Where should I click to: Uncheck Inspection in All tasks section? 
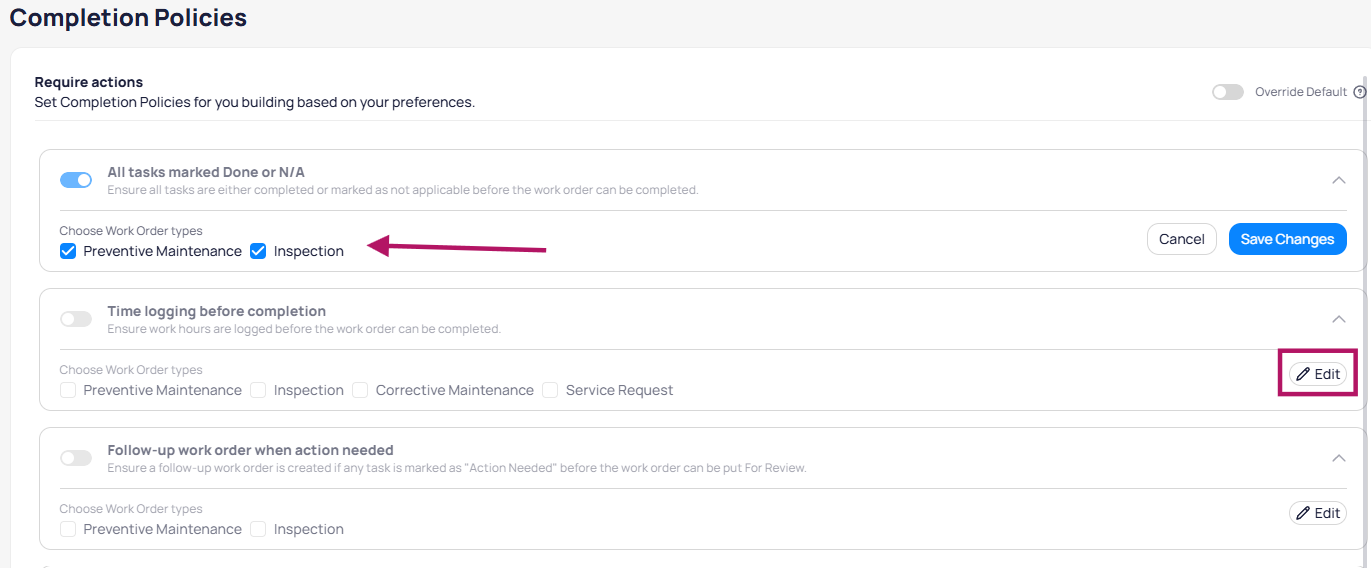click(x=258, y=251)
